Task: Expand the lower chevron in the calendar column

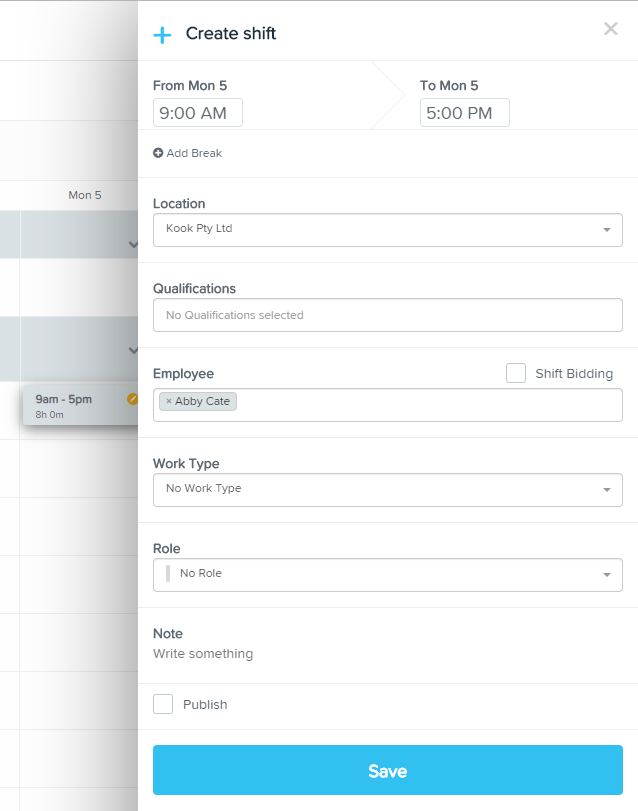Action: pyautogui.click(x=131, y=350)
